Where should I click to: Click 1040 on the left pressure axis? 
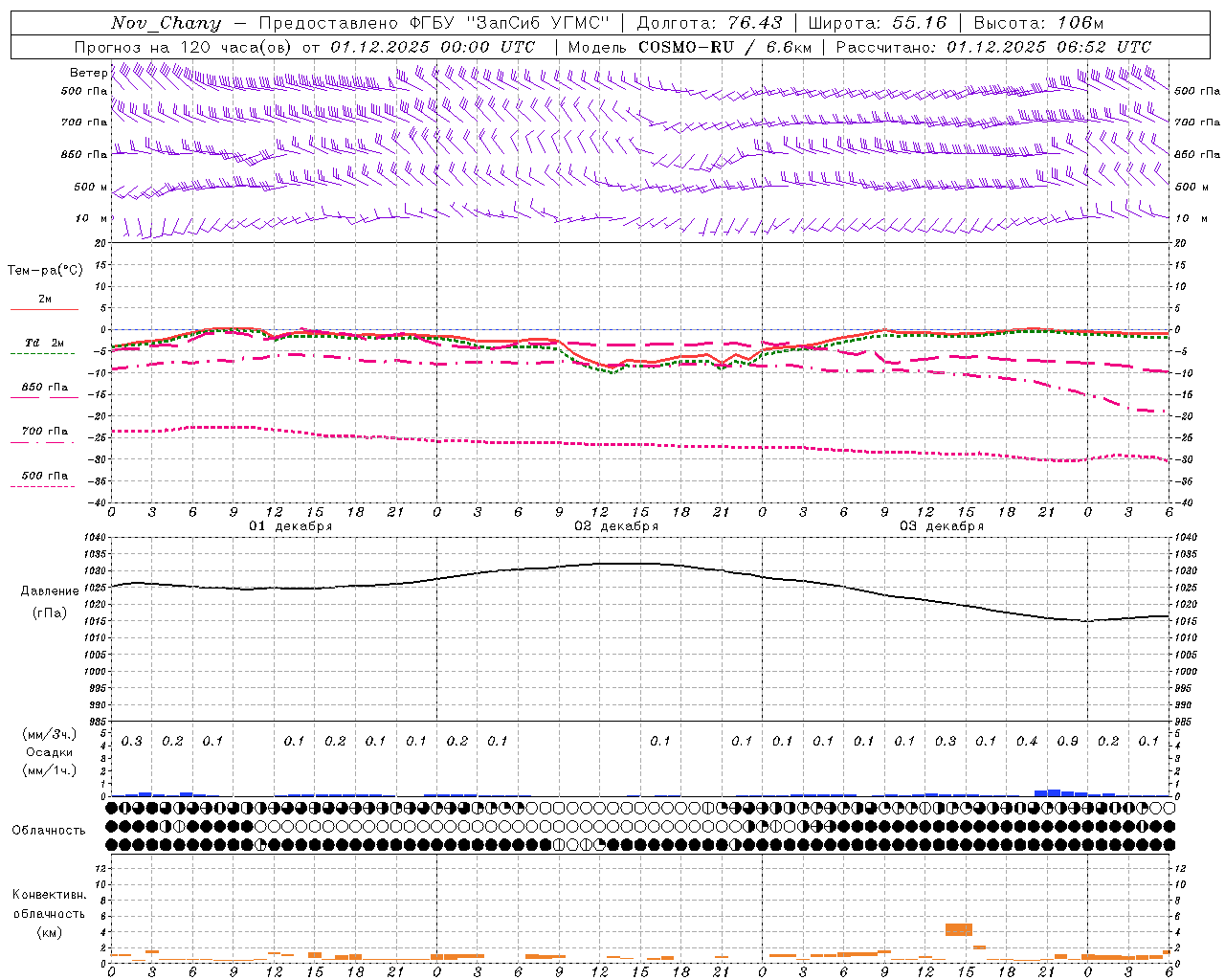(95, 538)
